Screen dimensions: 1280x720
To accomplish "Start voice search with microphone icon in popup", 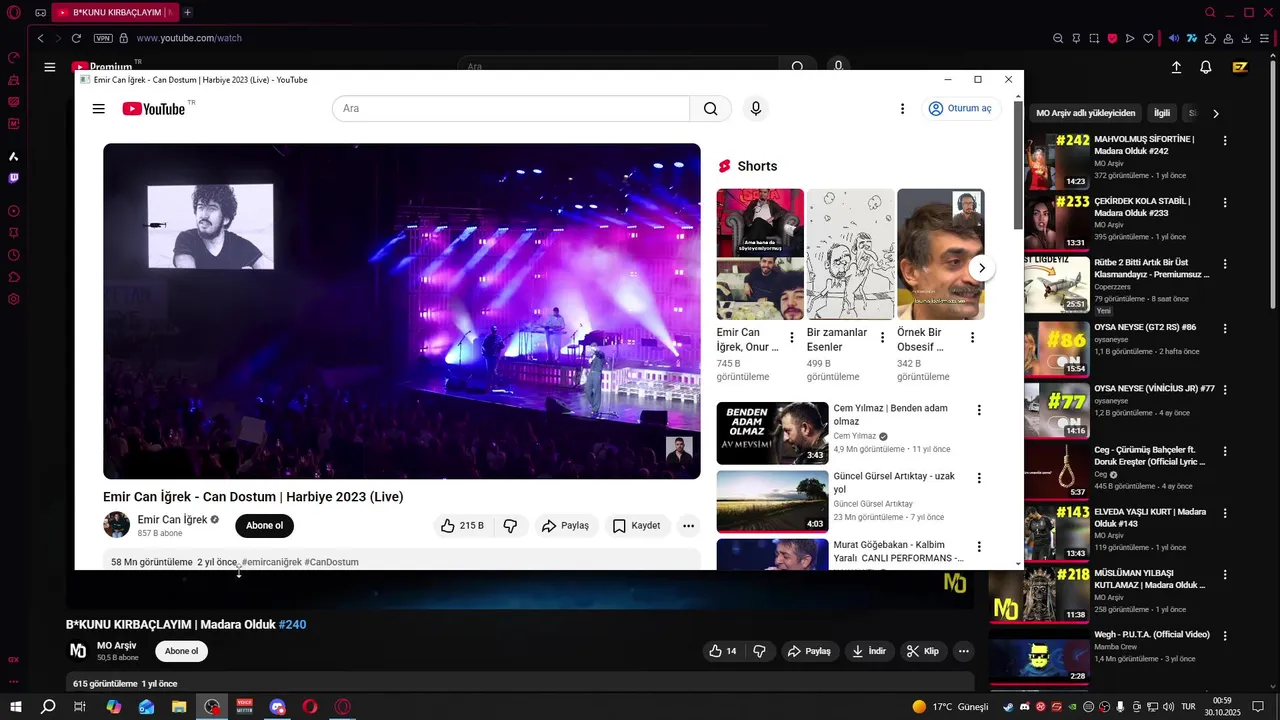I will pyautogui.click(x=756, y=109).
